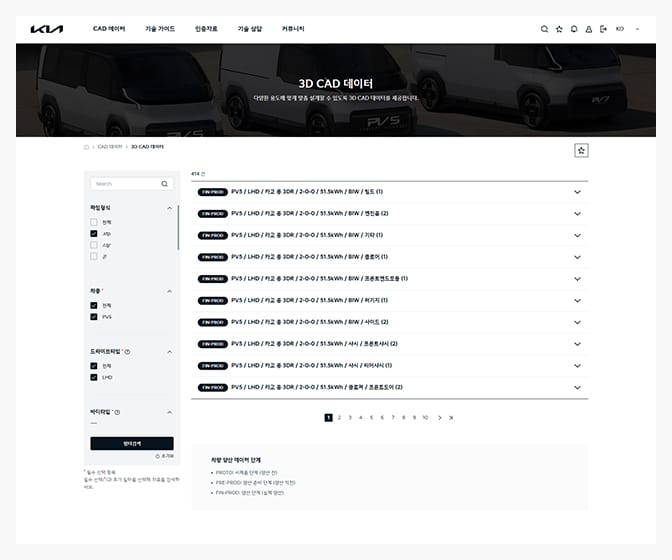672x560 pixels.
Task: Click the sidebar search magnifier icon
Action: pyautogui.click(x=165, y=184)
